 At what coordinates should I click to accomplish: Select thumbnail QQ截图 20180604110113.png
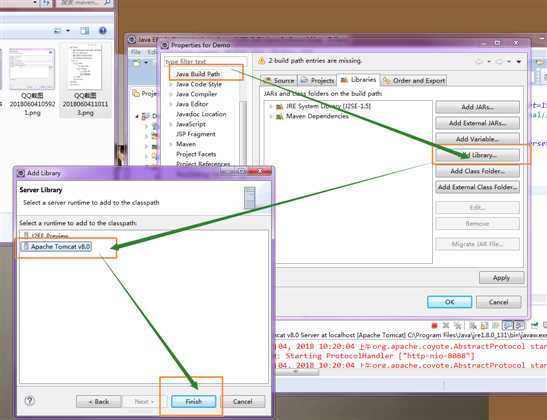(x=85, y=81)
